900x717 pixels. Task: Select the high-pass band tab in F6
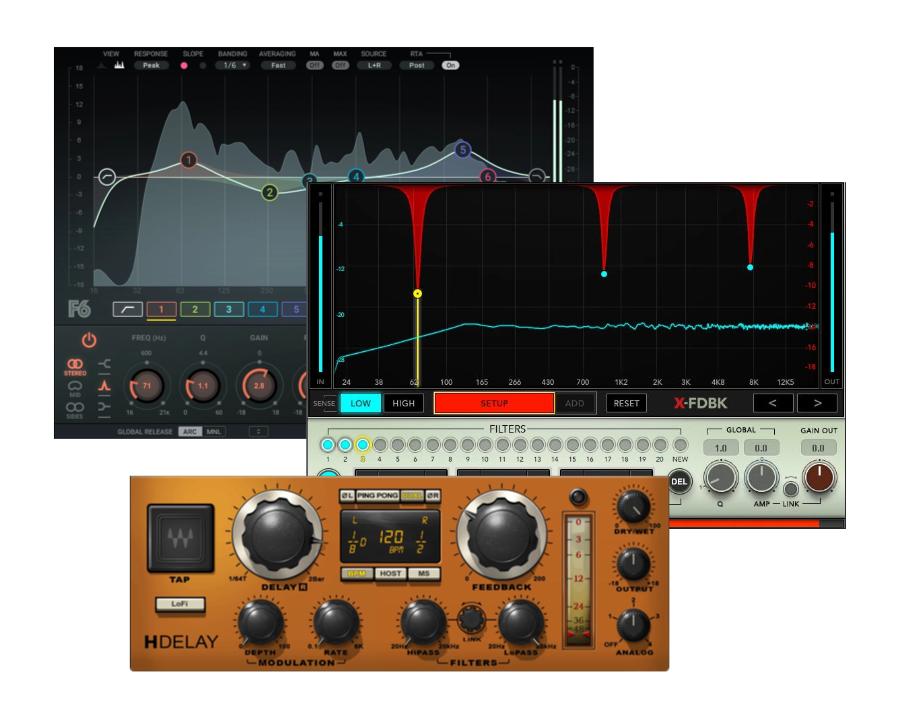coord(127,309)
